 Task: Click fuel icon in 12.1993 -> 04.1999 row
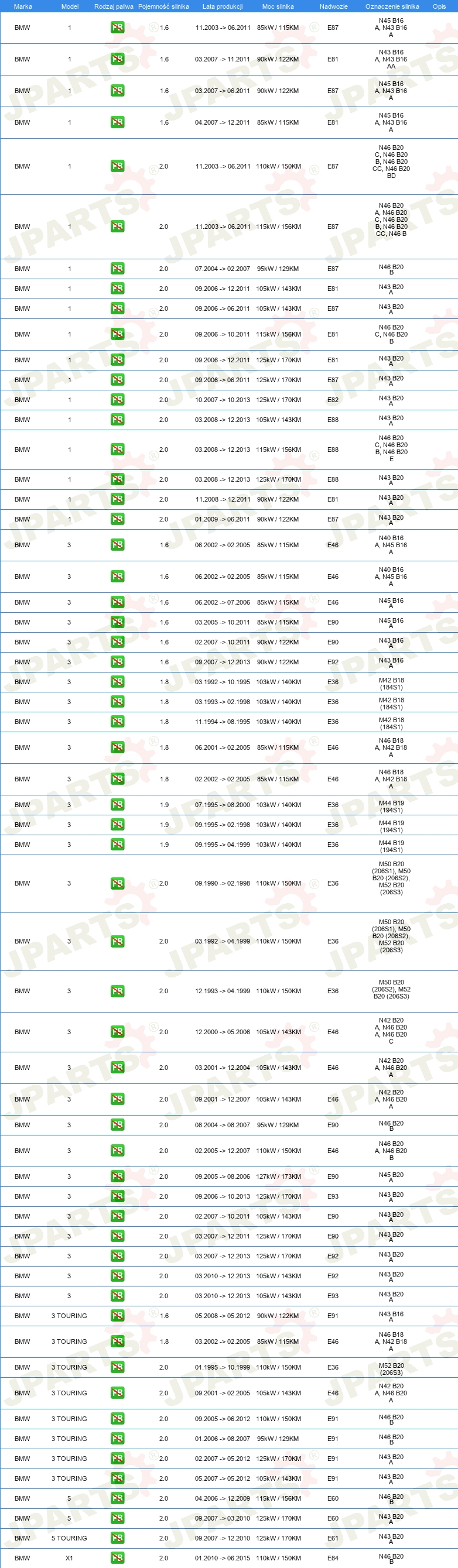pyautogui.click(x=118, y=991)
